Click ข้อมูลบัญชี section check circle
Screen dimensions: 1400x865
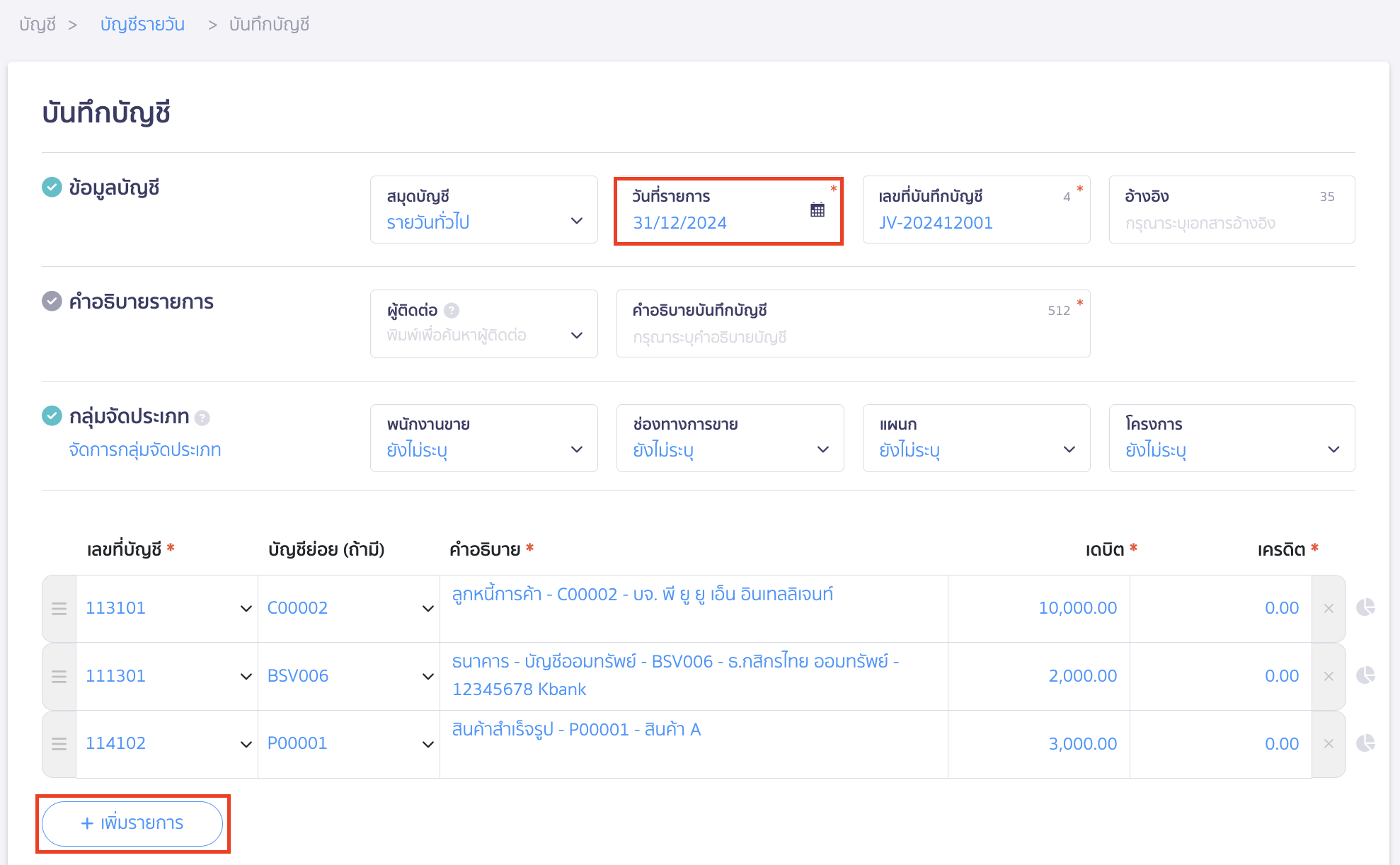(52, 188)
